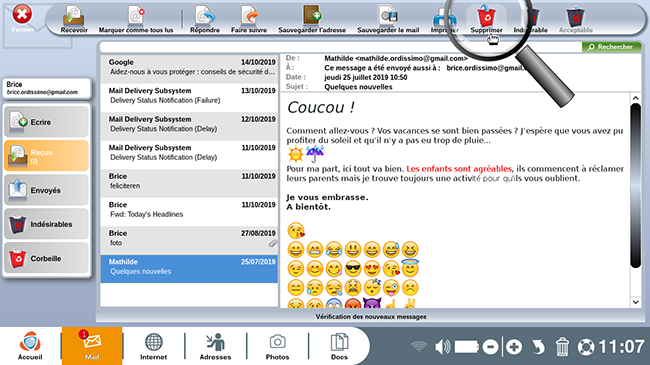Click the Rechercher search button
This screenshot has height=365, width=650.
(x=611, y=47)
